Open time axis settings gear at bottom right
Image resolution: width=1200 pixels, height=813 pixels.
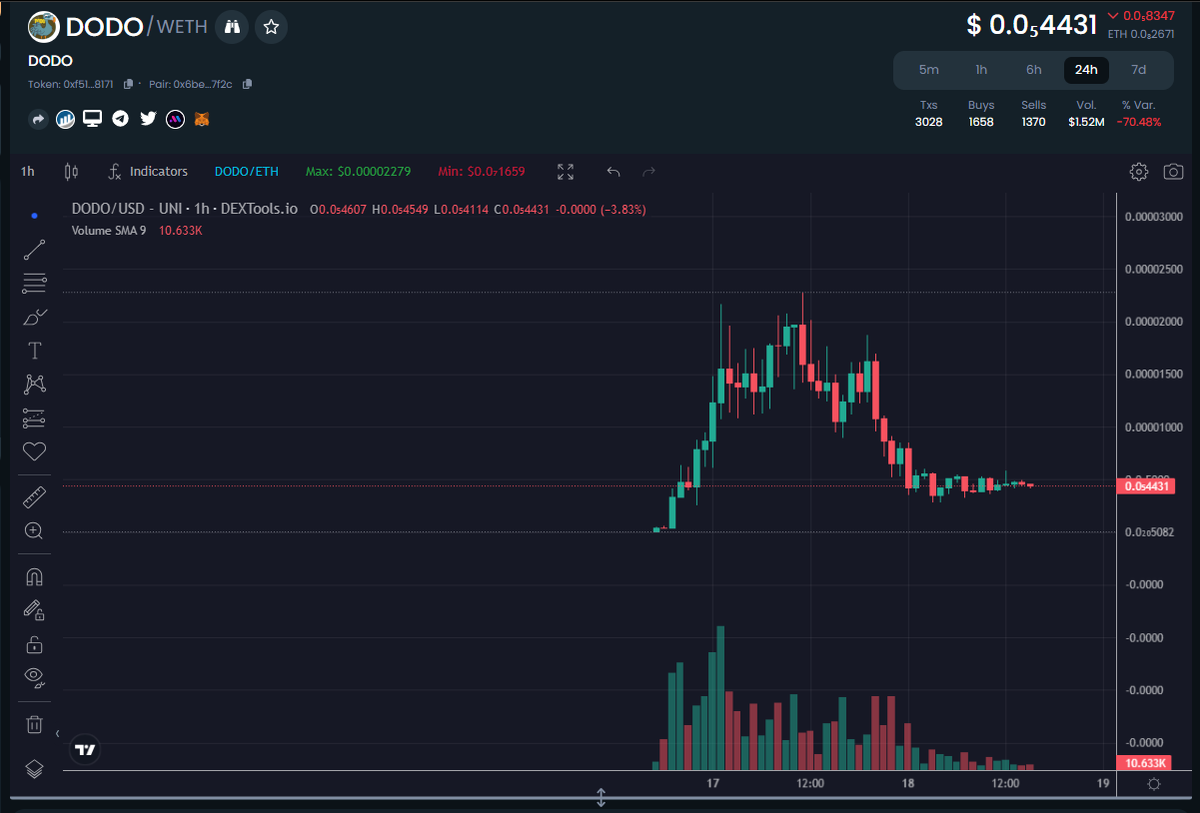(1154, 784)
